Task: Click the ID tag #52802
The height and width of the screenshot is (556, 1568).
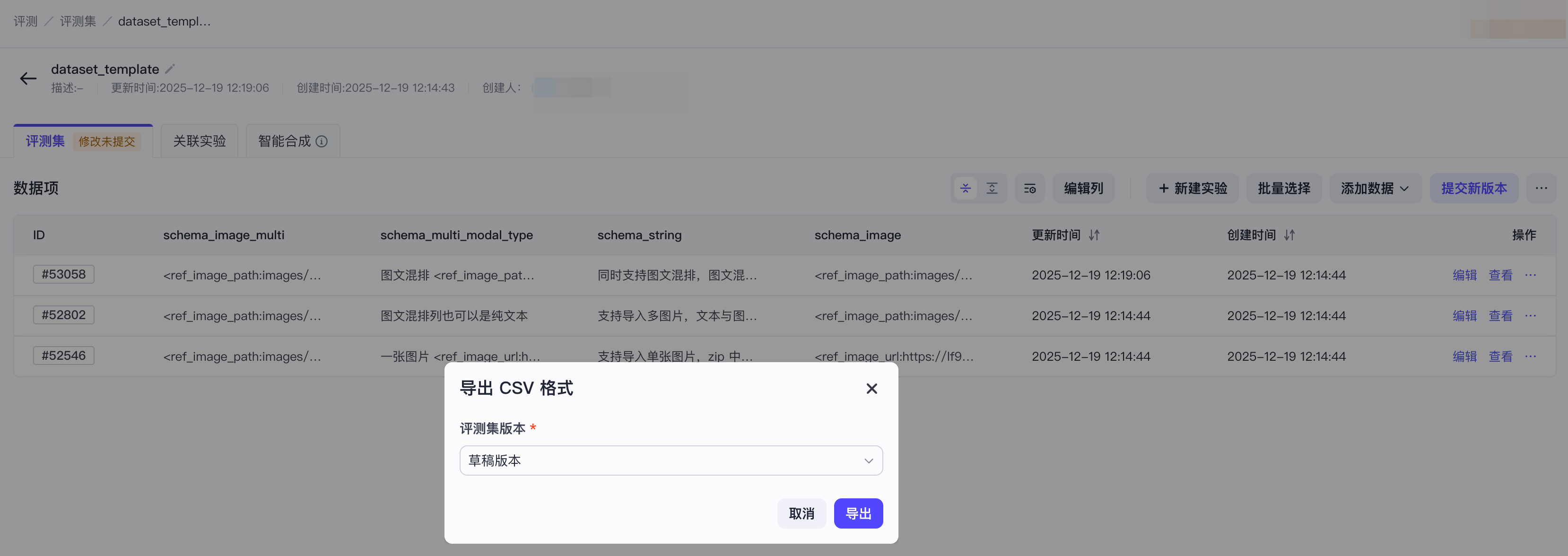Action: point(63,315)
